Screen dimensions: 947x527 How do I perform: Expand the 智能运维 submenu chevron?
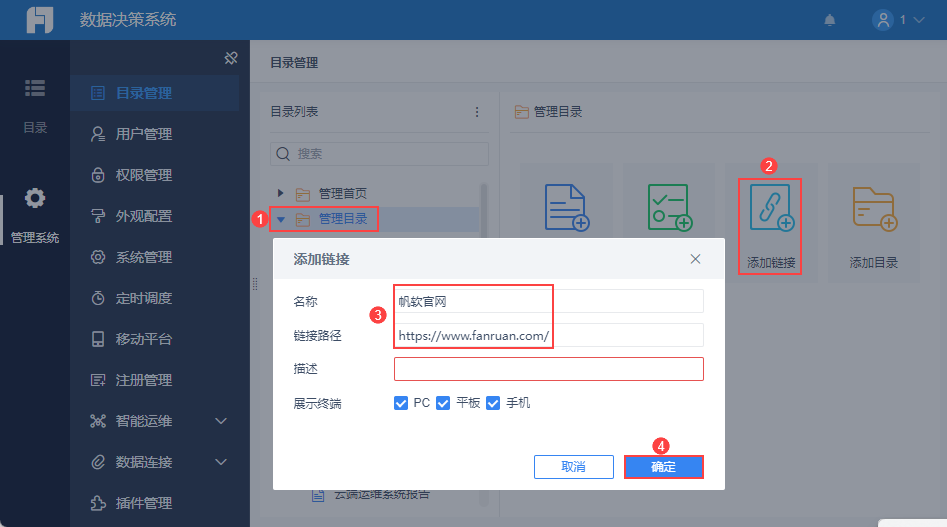pyautogui.click(x=221, y=421)
